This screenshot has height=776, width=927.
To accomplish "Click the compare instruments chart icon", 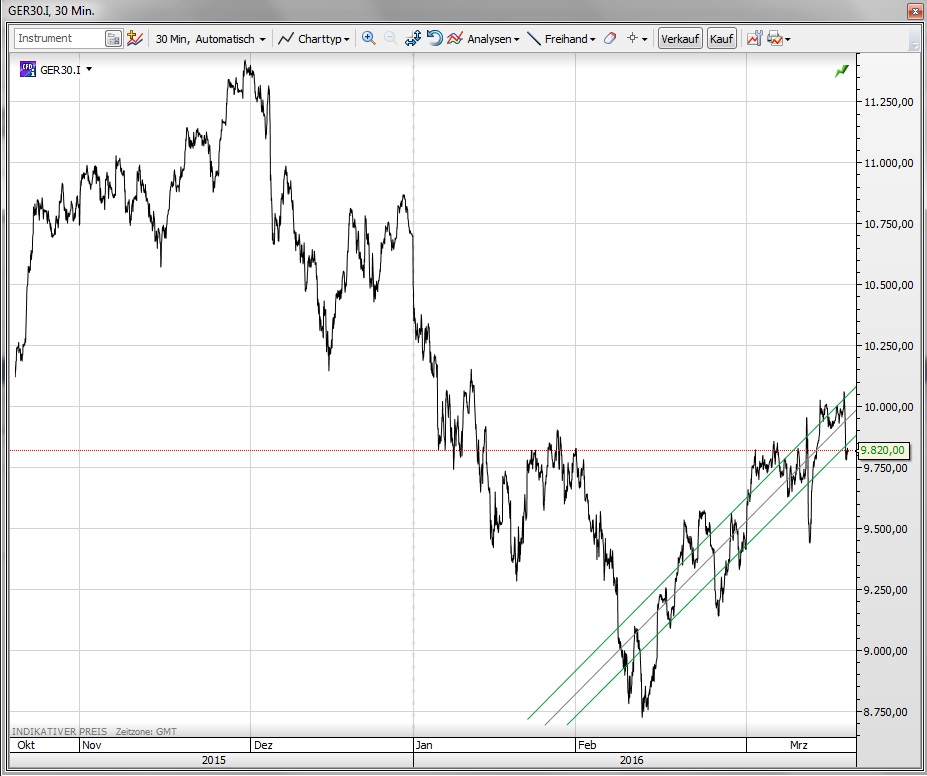I will 134,39.
